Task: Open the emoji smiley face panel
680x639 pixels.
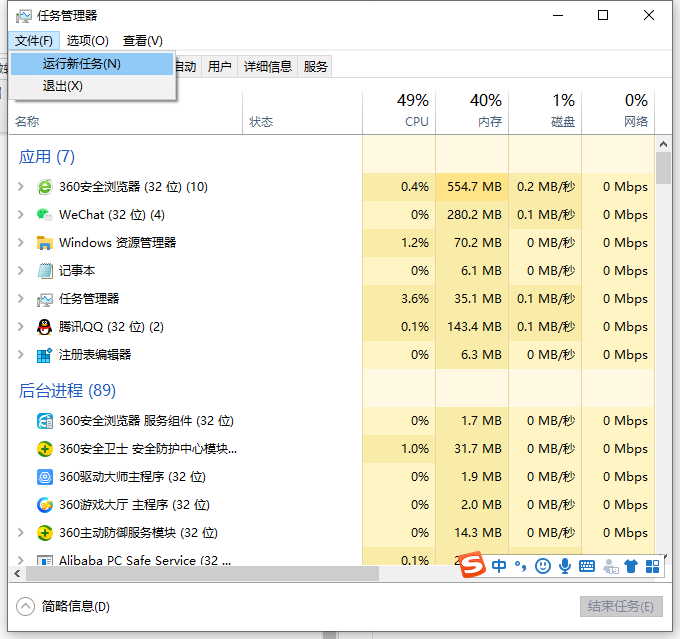Action: (543, 566)
